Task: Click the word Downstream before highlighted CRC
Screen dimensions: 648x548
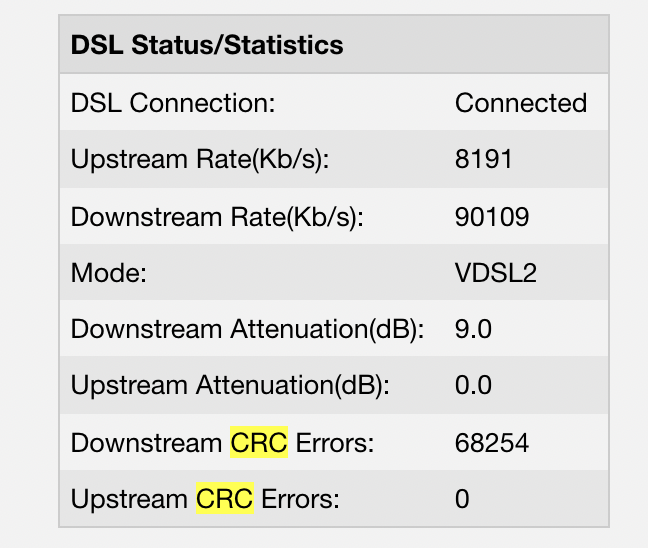Action: pos(147,443)
